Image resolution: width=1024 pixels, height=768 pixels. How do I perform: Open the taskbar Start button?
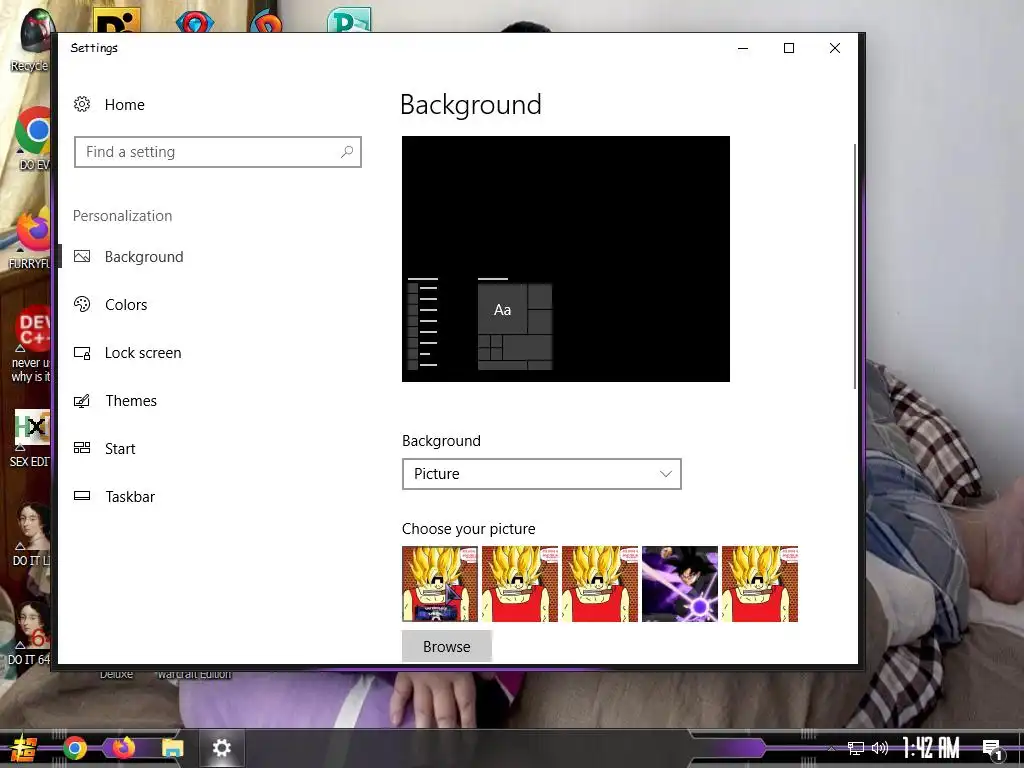24,748
